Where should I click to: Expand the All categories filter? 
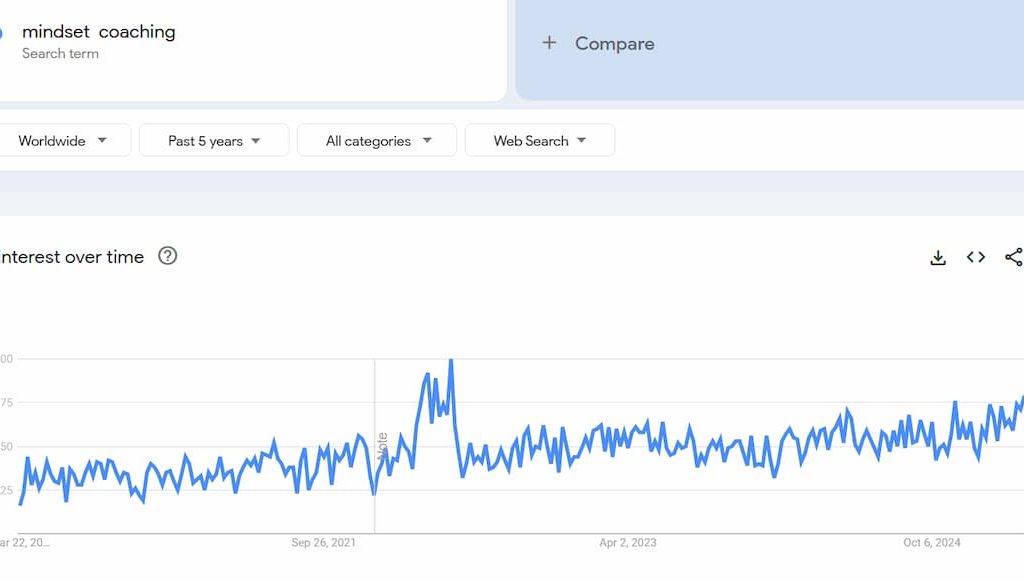(x=377, y=141)
